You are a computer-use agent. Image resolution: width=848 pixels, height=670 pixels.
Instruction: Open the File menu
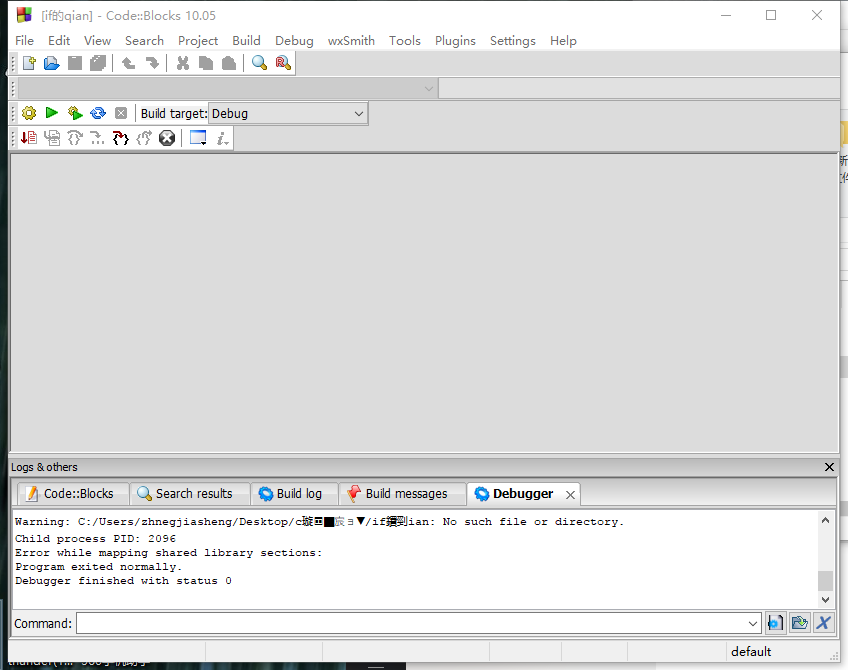coord(24,41)
